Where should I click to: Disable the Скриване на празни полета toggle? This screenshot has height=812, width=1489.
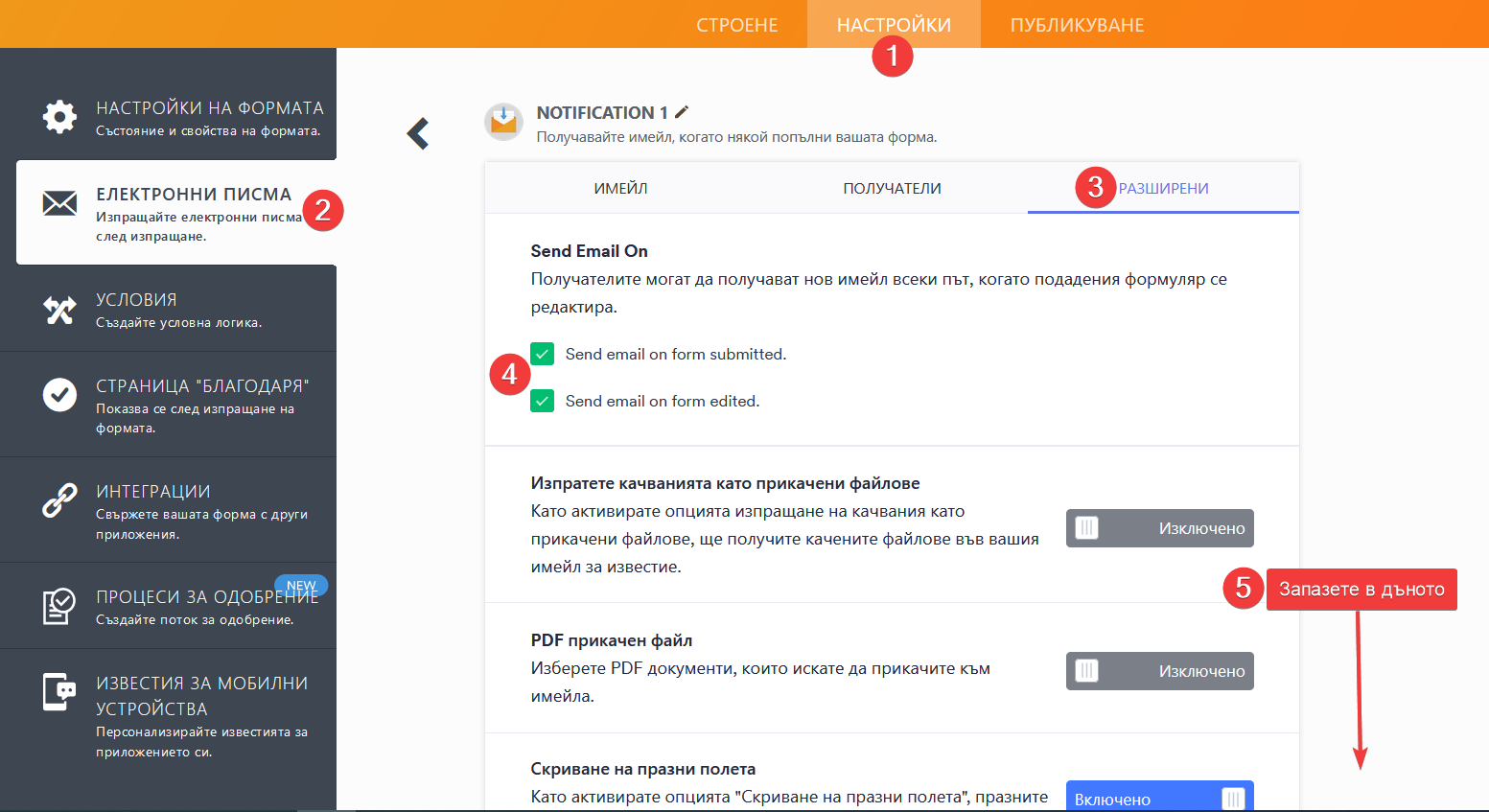click(1159, 798)
